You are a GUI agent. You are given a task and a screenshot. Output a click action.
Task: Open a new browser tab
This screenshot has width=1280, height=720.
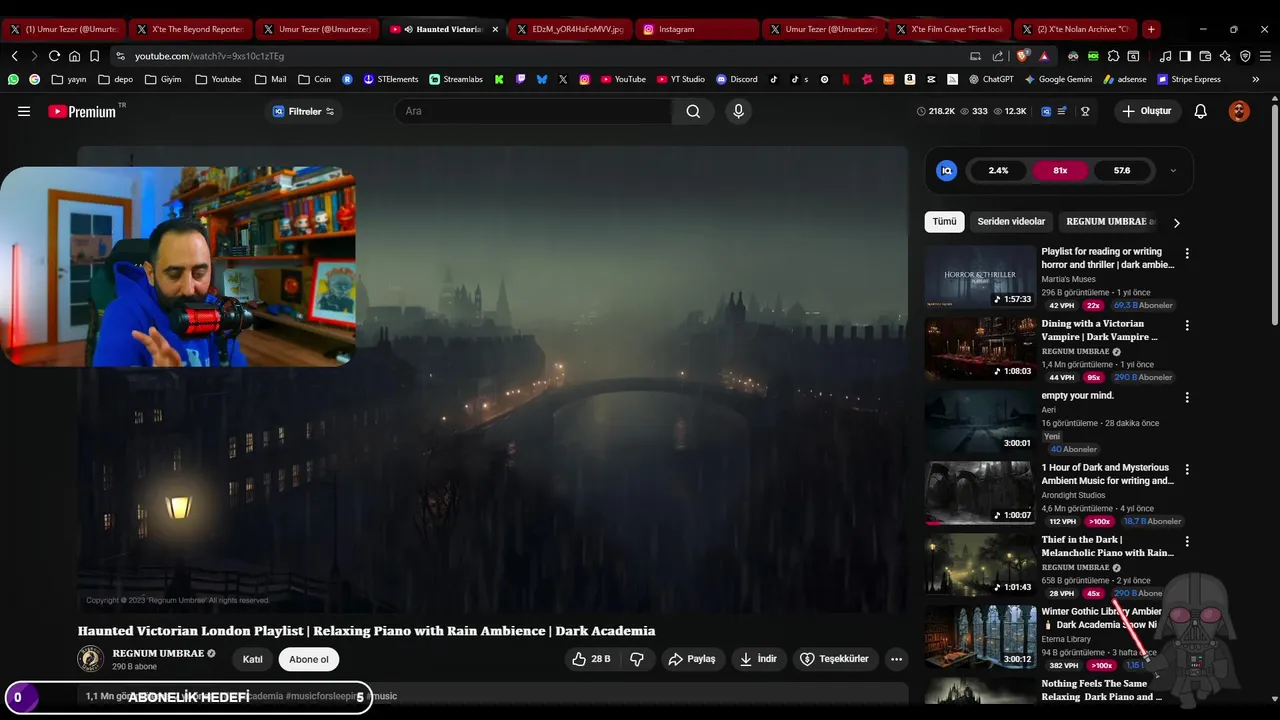[x=1151, y=29]
